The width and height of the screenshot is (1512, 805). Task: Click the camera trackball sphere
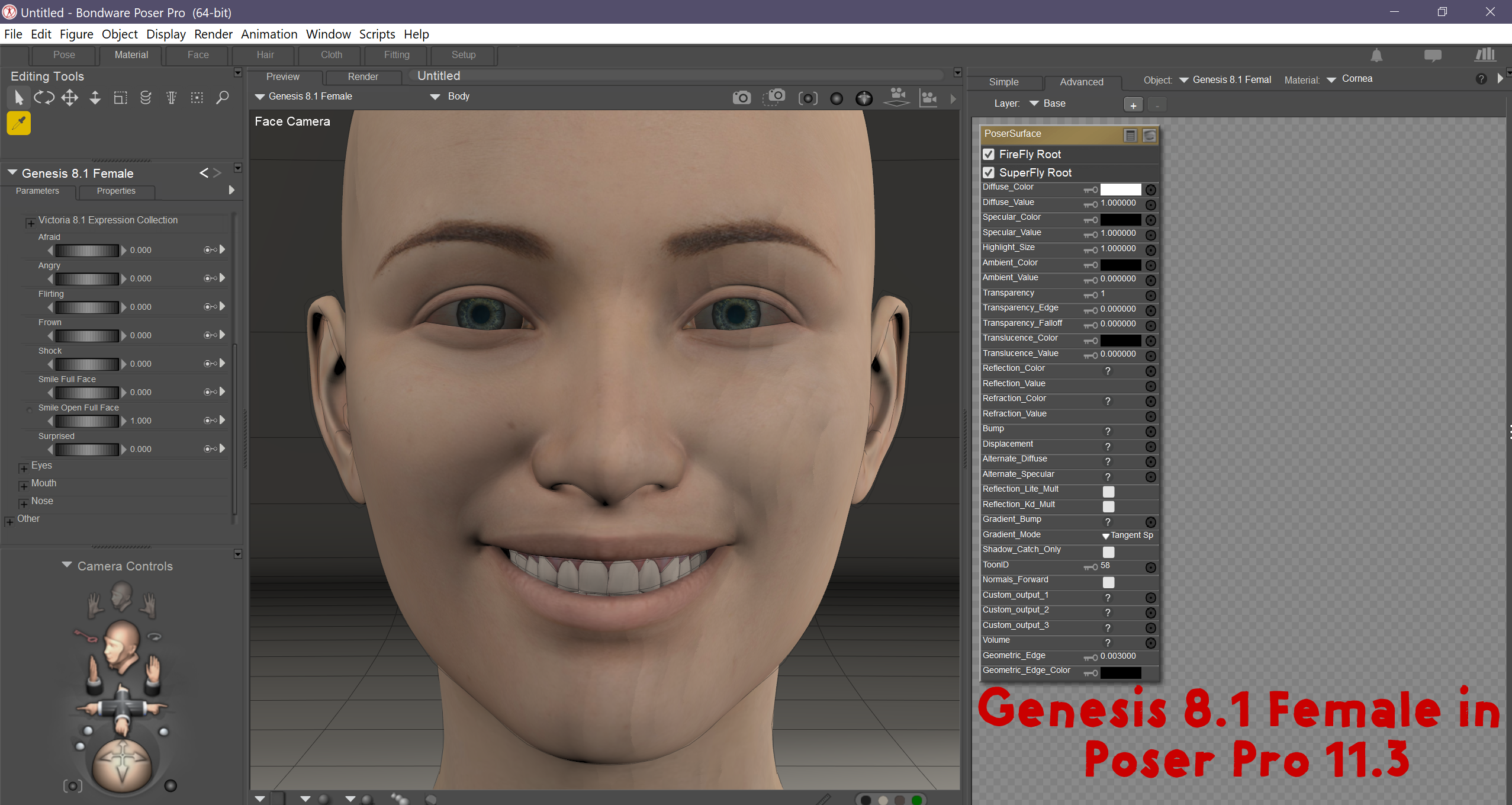point(122,765)
